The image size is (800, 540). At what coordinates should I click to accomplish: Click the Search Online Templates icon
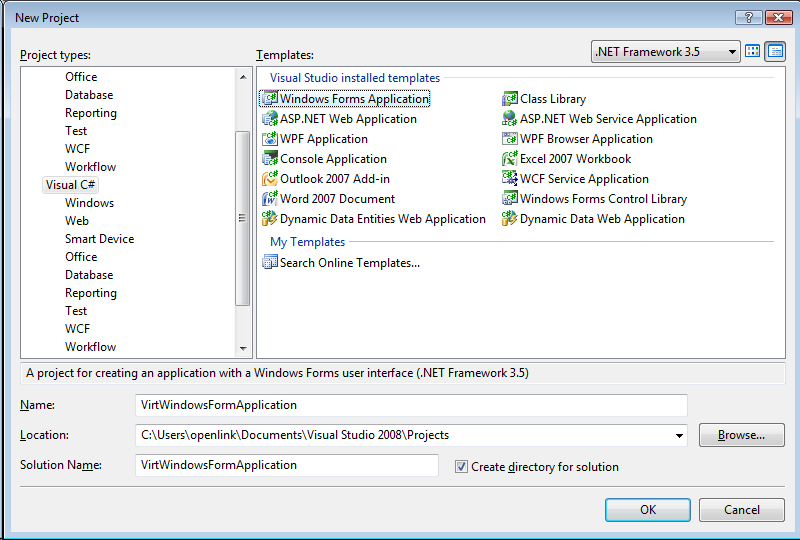pyautogui.click(x=269, y=263)
